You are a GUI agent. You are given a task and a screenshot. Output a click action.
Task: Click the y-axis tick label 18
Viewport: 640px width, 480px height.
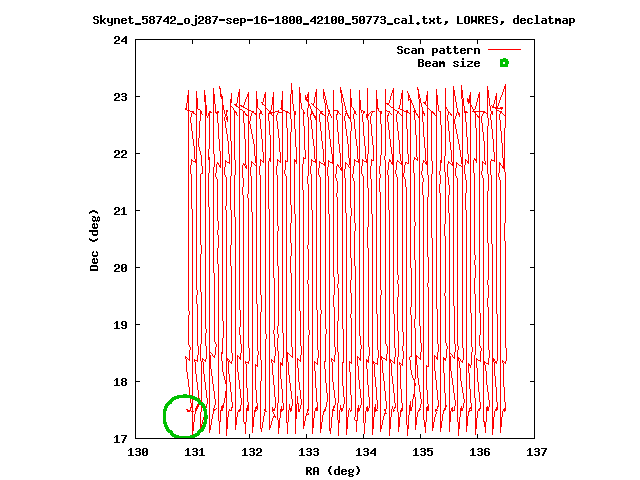click(120, 382)
